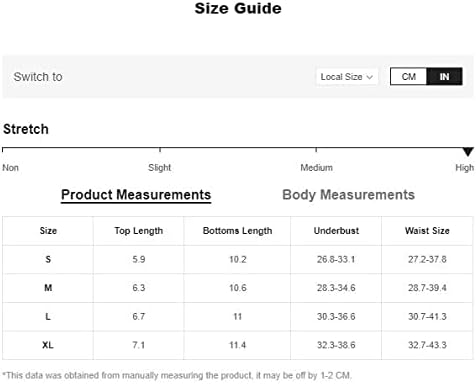Select the IN unit toggle
Image resolution: width=476 pixels, height=384 pixels.
444,77
